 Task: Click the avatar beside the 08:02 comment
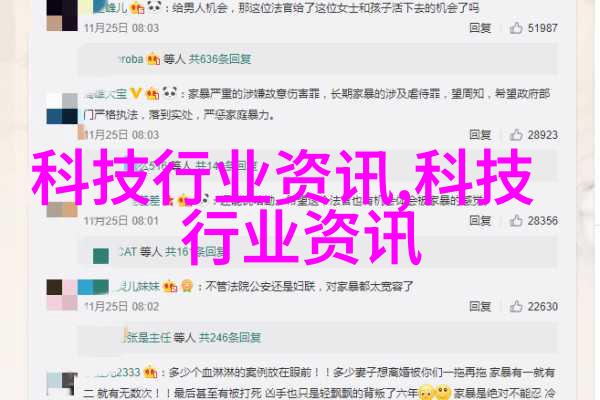[62, 295]
